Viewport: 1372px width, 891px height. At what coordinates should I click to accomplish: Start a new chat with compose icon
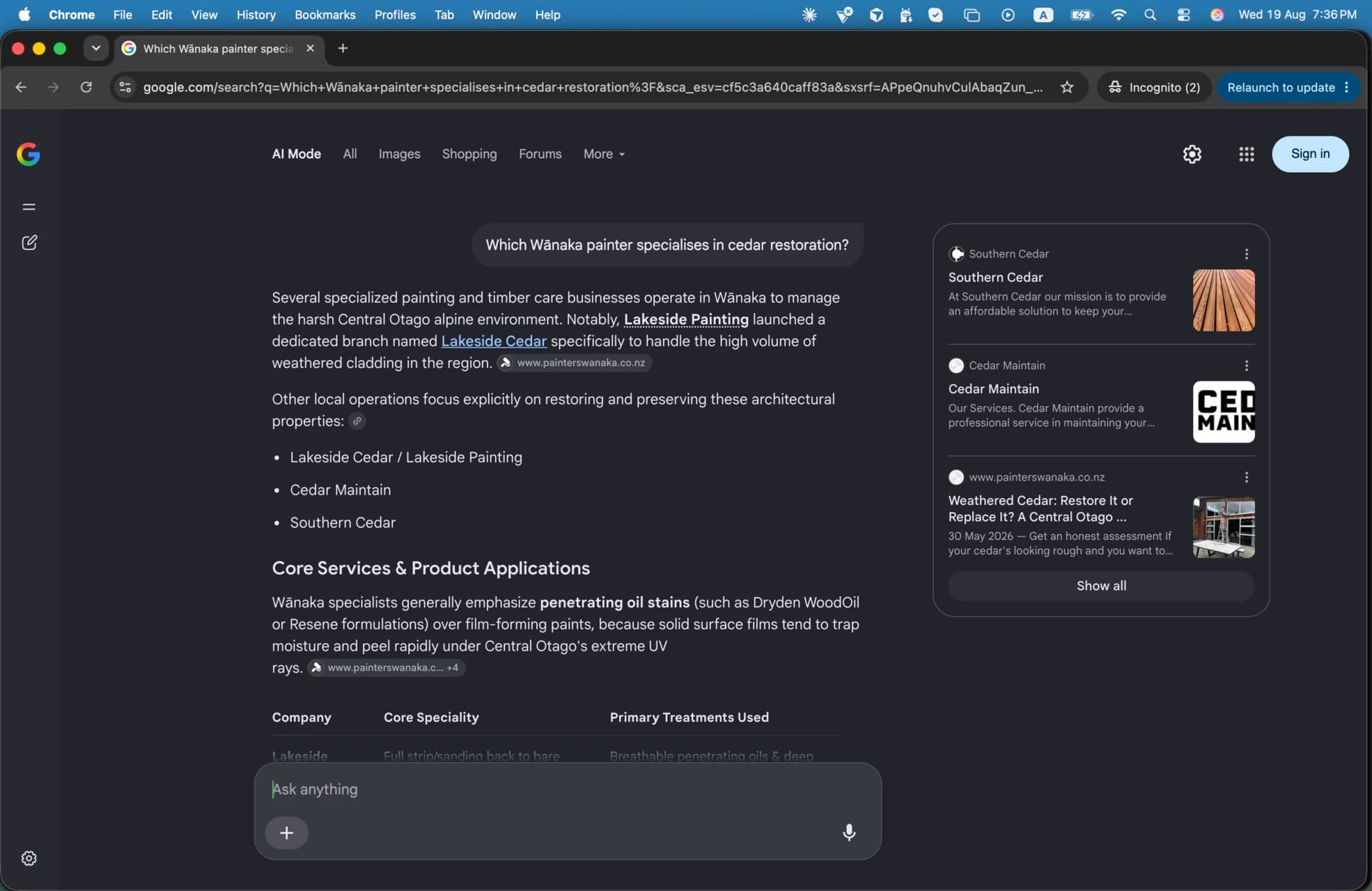tap(29, 242)
